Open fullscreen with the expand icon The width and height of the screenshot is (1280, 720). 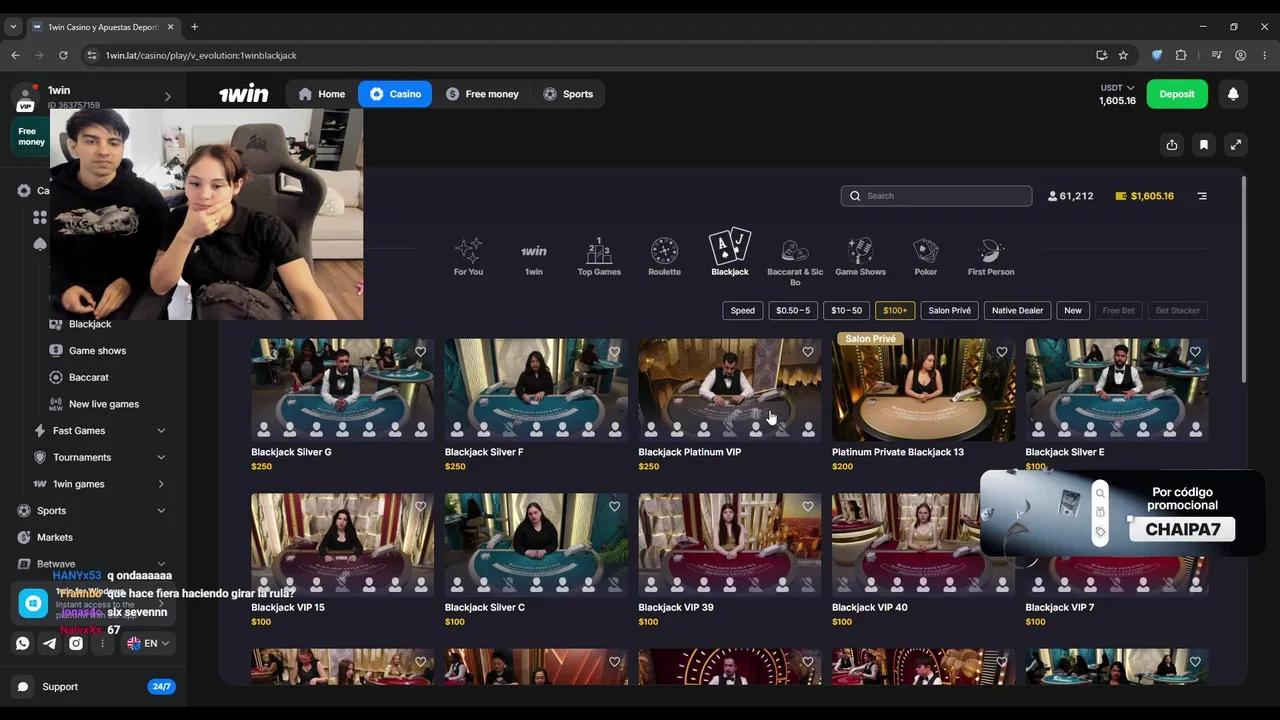coord(1236,145)
